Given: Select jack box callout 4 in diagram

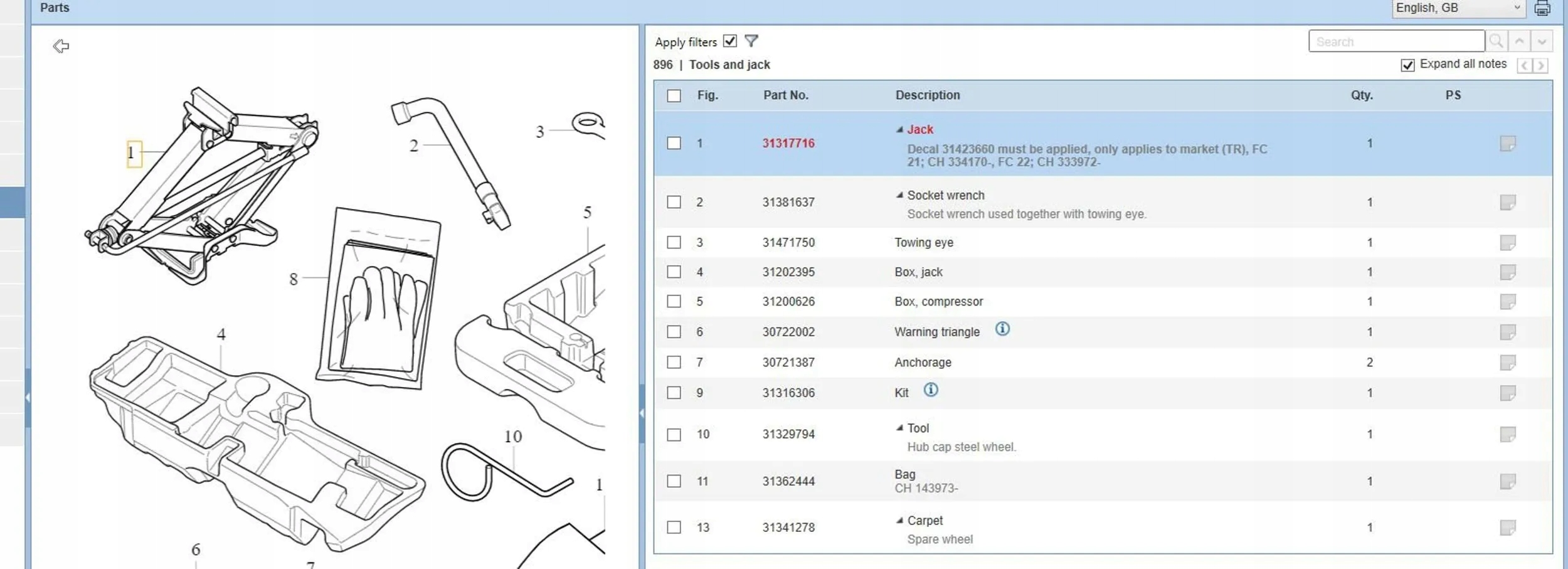Looking at the screenshot, I should pos(221,334).
